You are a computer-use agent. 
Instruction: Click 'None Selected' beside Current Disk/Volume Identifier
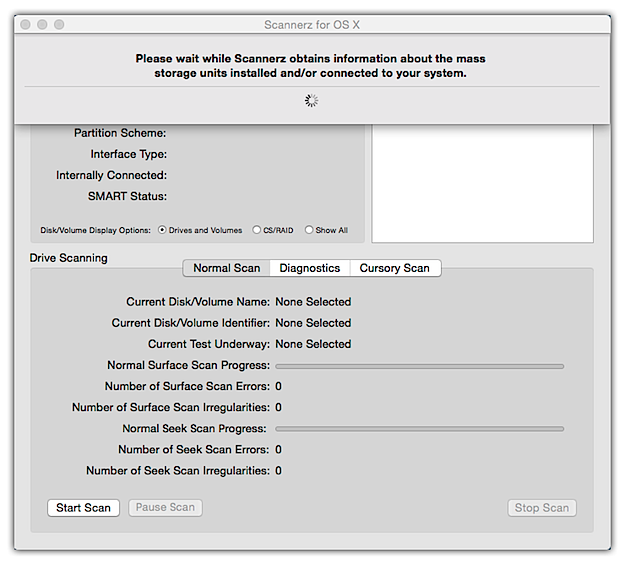click(313, 323)
